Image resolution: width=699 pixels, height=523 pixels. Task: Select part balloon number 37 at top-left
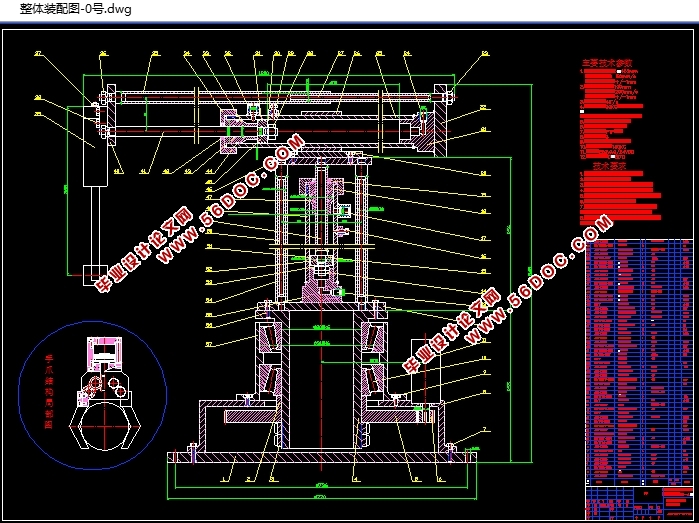tap(39, 53)
